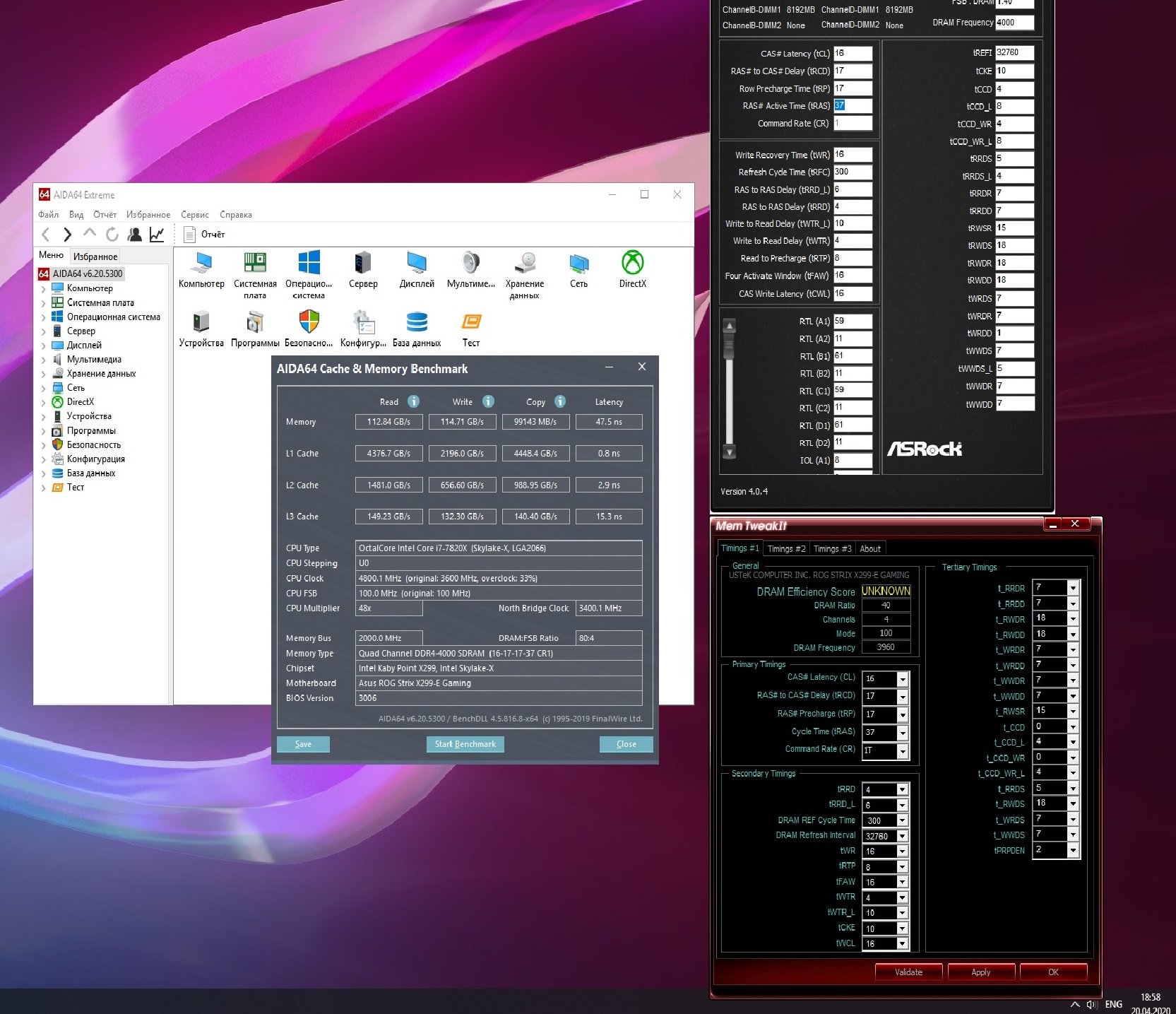Open the Сеть category icon
Screen dimensions: 1176x1014
point(578,264)
